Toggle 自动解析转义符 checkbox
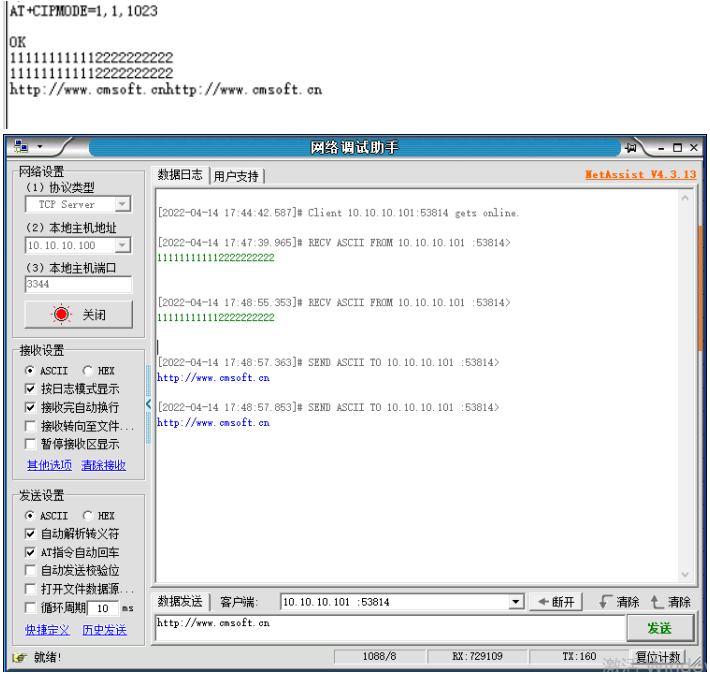The width and height of the screenshot is (710, 674). pyautogui.click(x=30, y=534)
